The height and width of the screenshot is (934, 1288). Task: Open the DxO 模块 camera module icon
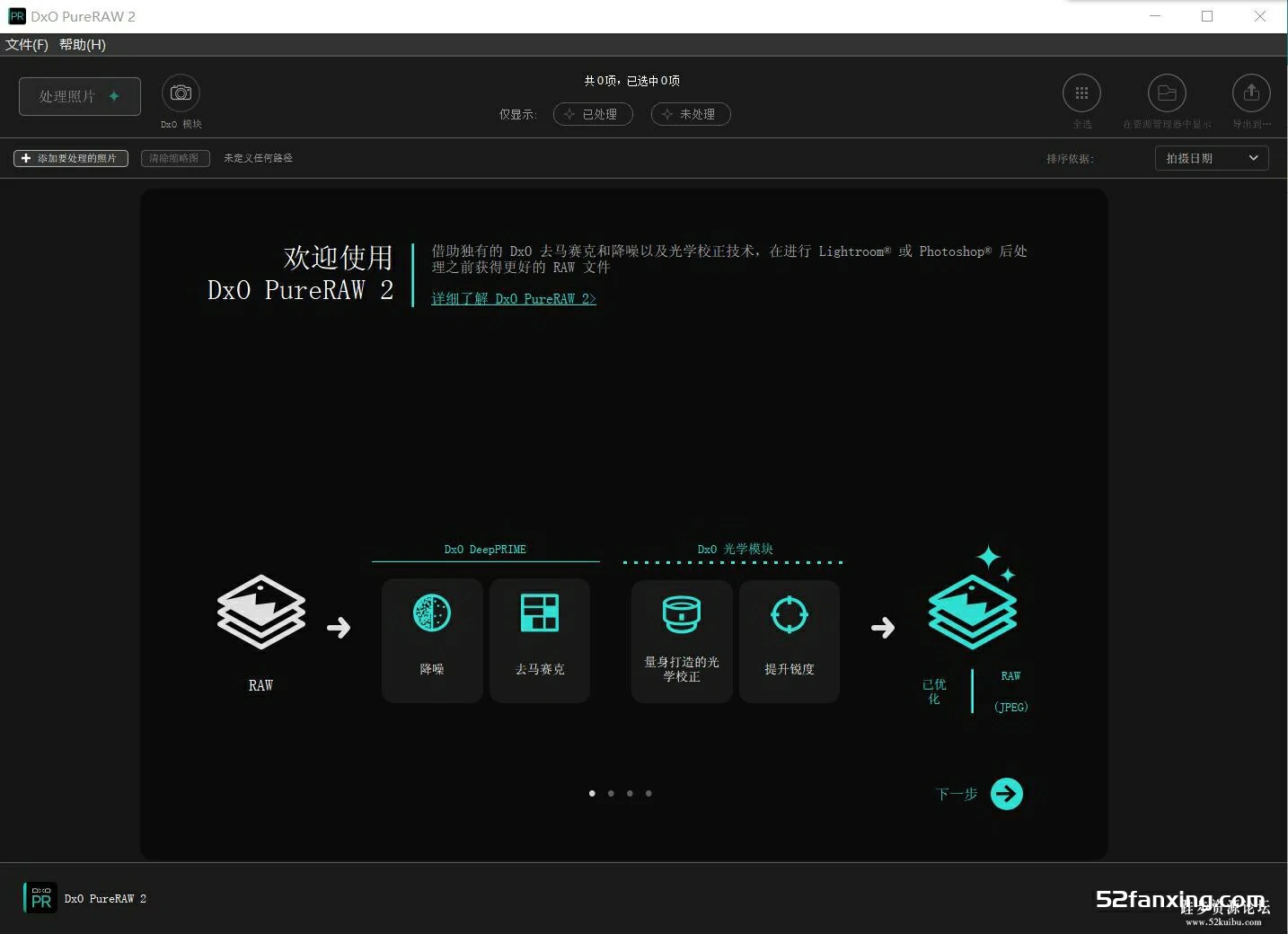[x=181, y=93]
